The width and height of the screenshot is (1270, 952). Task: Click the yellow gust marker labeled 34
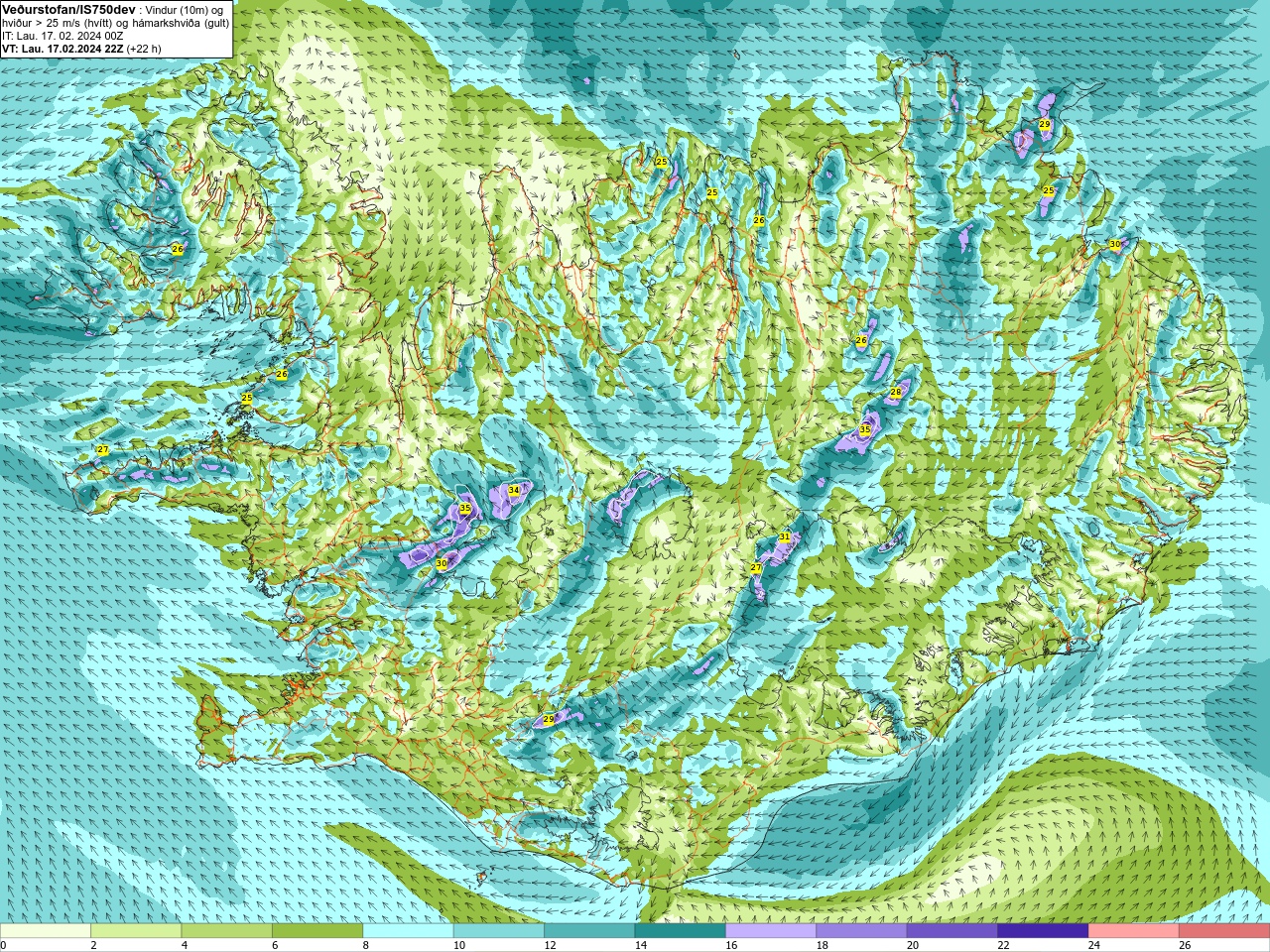[x=514, y=490]
